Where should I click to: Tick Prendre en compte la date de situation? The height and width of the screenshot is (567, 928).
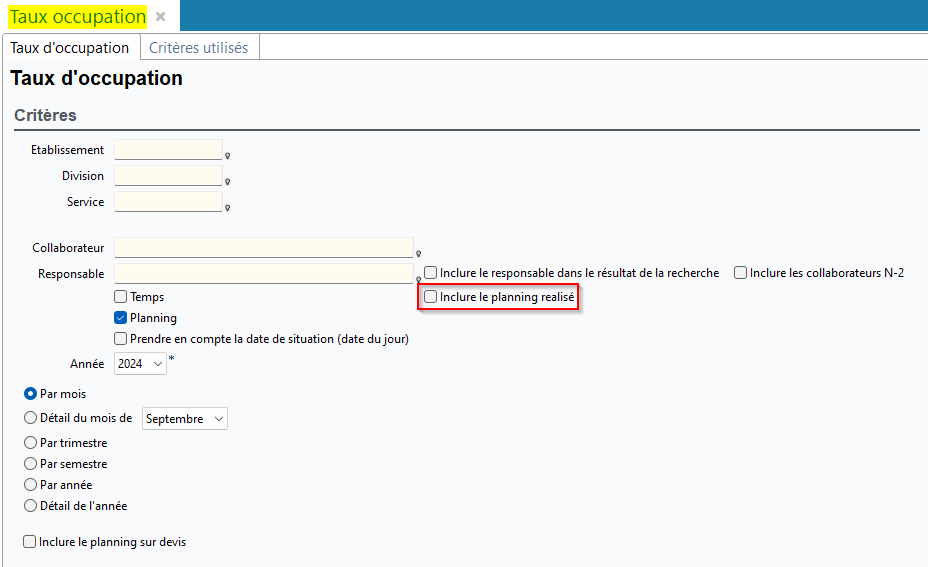point(121,339)
